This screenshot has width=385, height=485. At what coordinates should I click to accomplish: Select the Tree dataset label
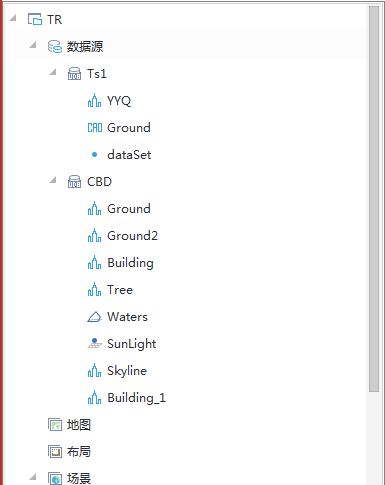[x=120, y=290]
